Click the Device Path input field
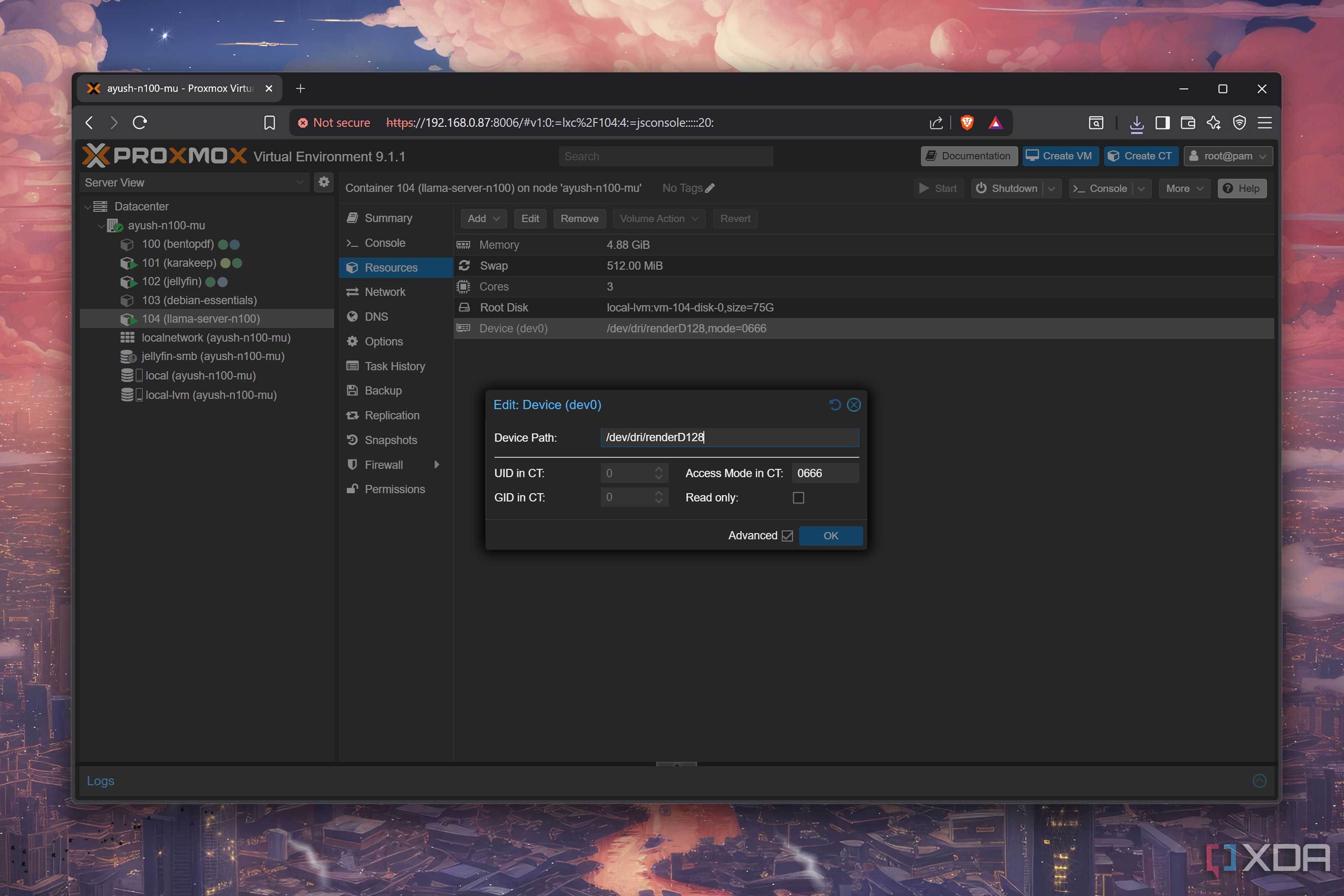Viewport: 1344px width, 896px height. (x=729, y=437)
